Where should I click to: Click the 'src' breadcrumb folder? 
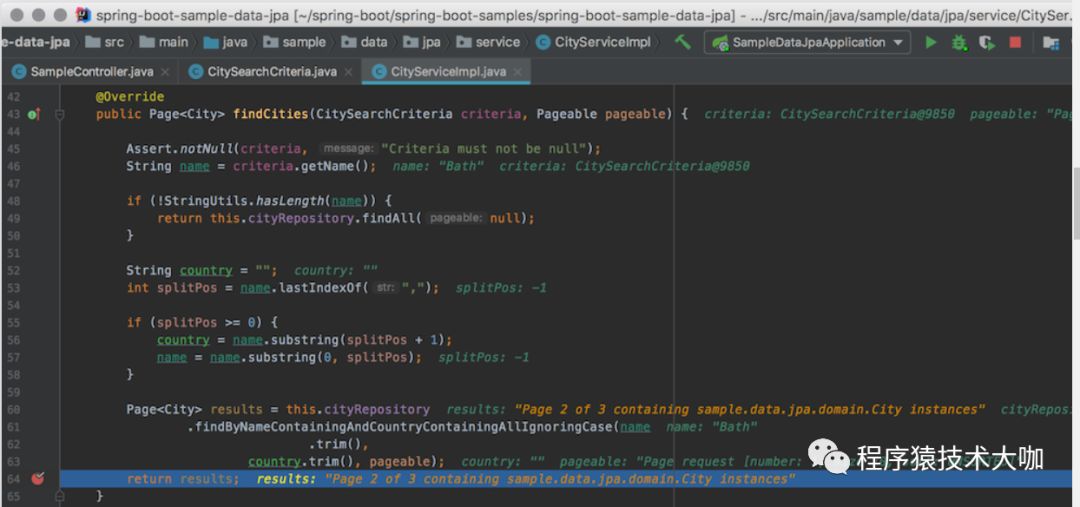pos(114,42)
